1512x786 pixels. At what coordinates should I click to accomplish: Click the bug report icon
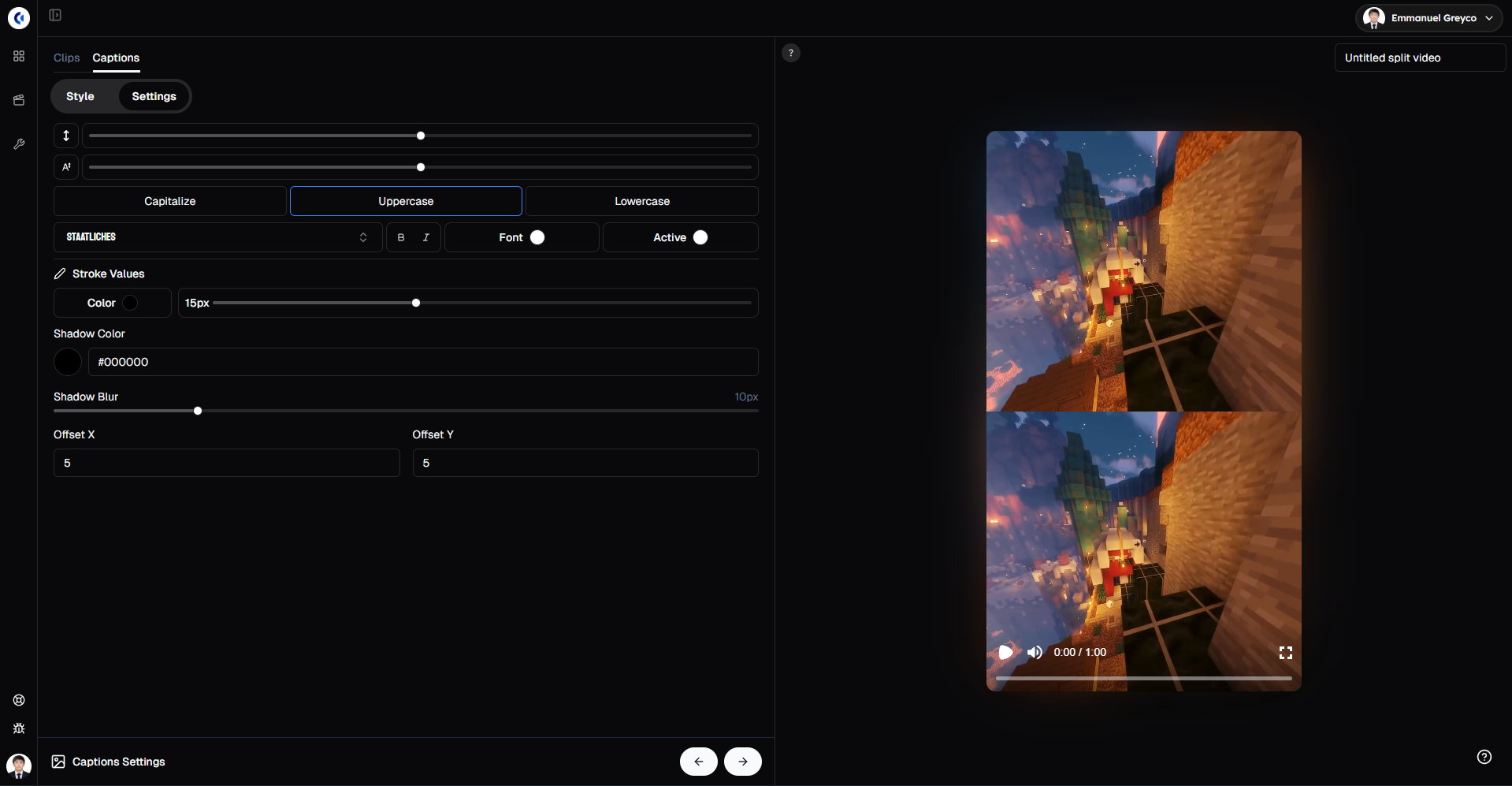(x=19, y=728)
